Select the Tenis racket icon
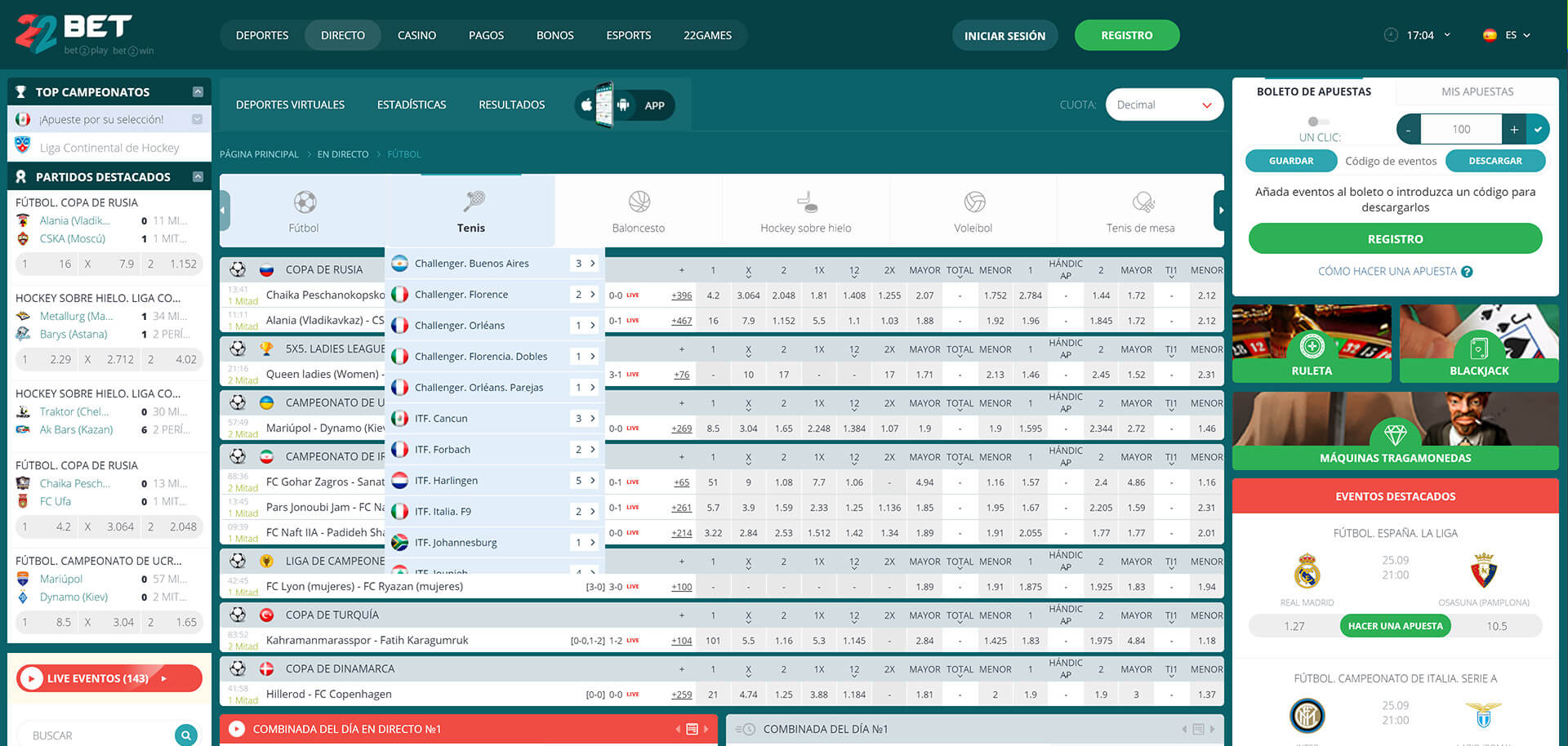Screen dimensions: 1568x746 click(x=473, y=201)
